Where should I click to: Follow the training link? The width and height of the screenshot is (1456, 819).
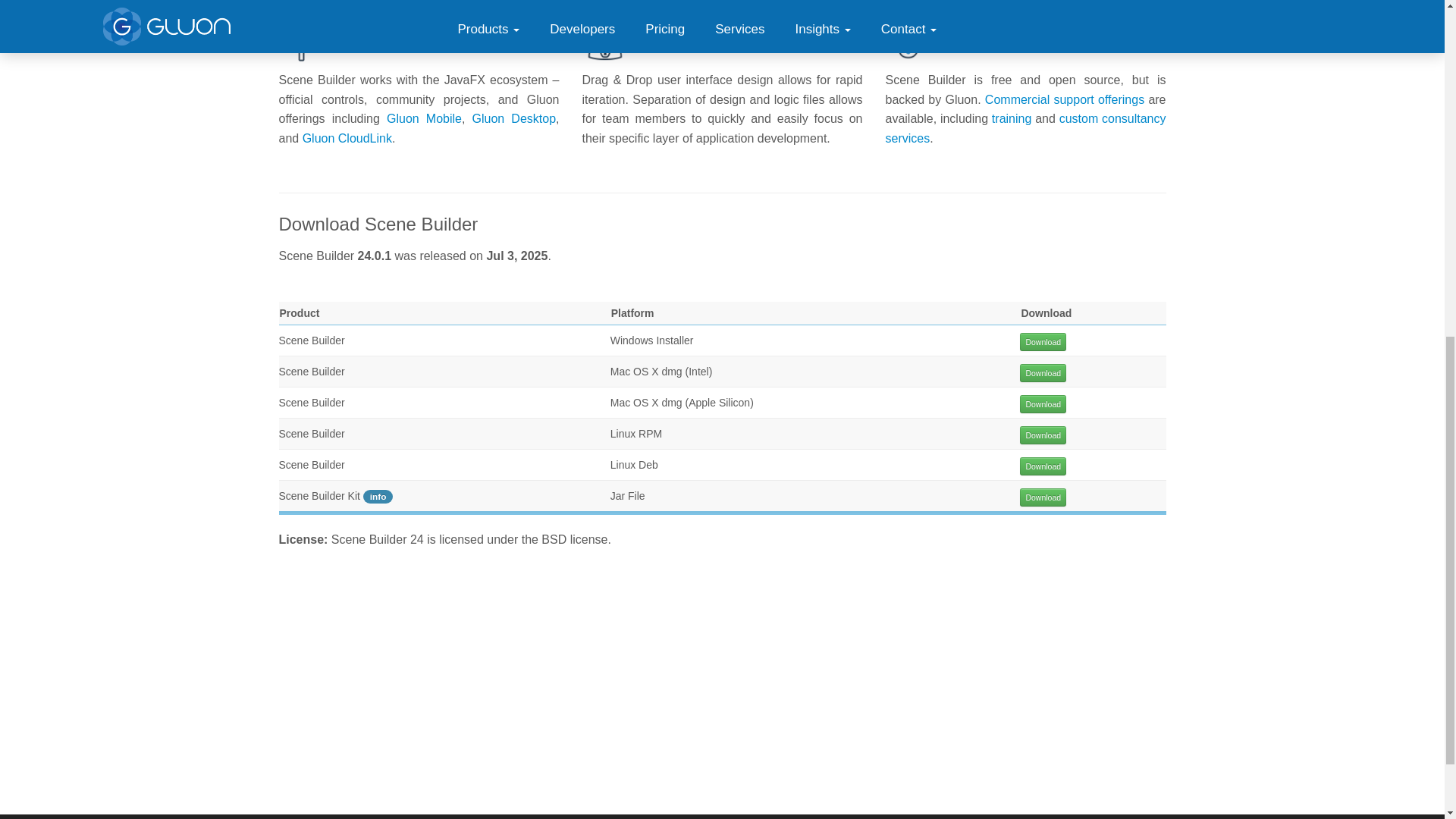point(1011,119)
